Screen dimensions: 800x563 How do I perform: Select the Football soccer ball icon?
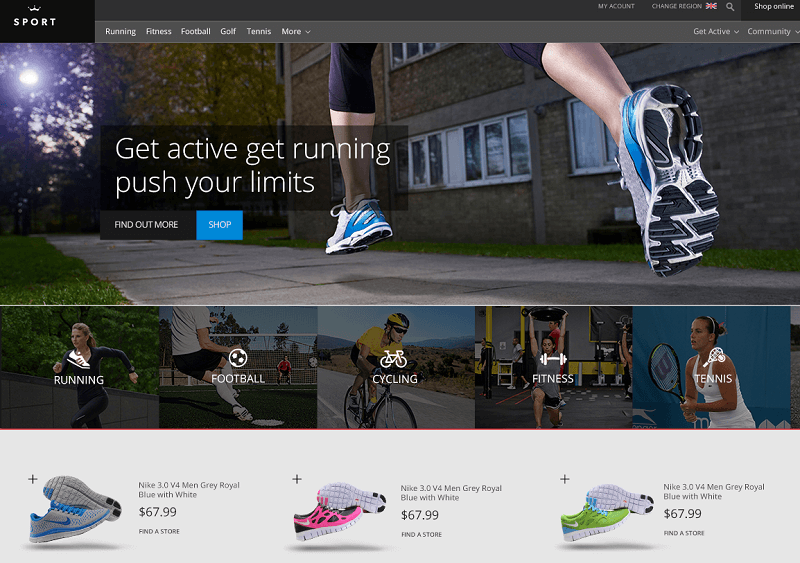238,357
